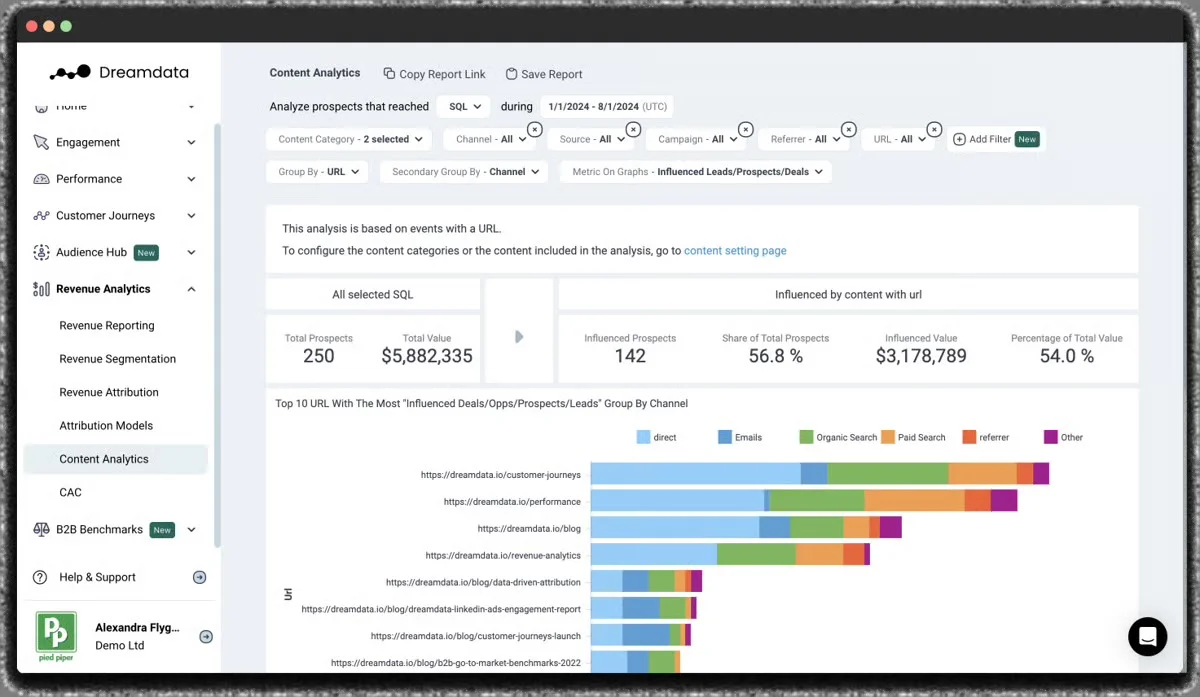Open the Group By - URL dropdown

[318, 172]
